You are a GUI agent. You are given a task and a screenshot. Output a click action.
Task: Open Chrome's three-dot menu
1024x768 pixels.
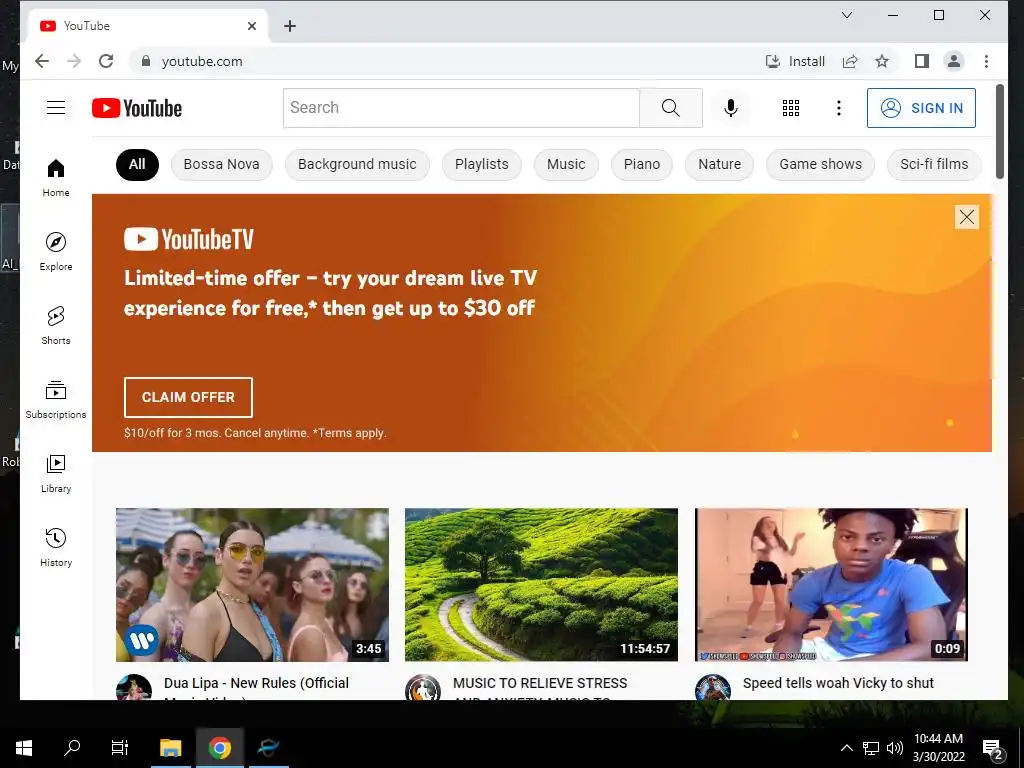click(x=986, y=61)
